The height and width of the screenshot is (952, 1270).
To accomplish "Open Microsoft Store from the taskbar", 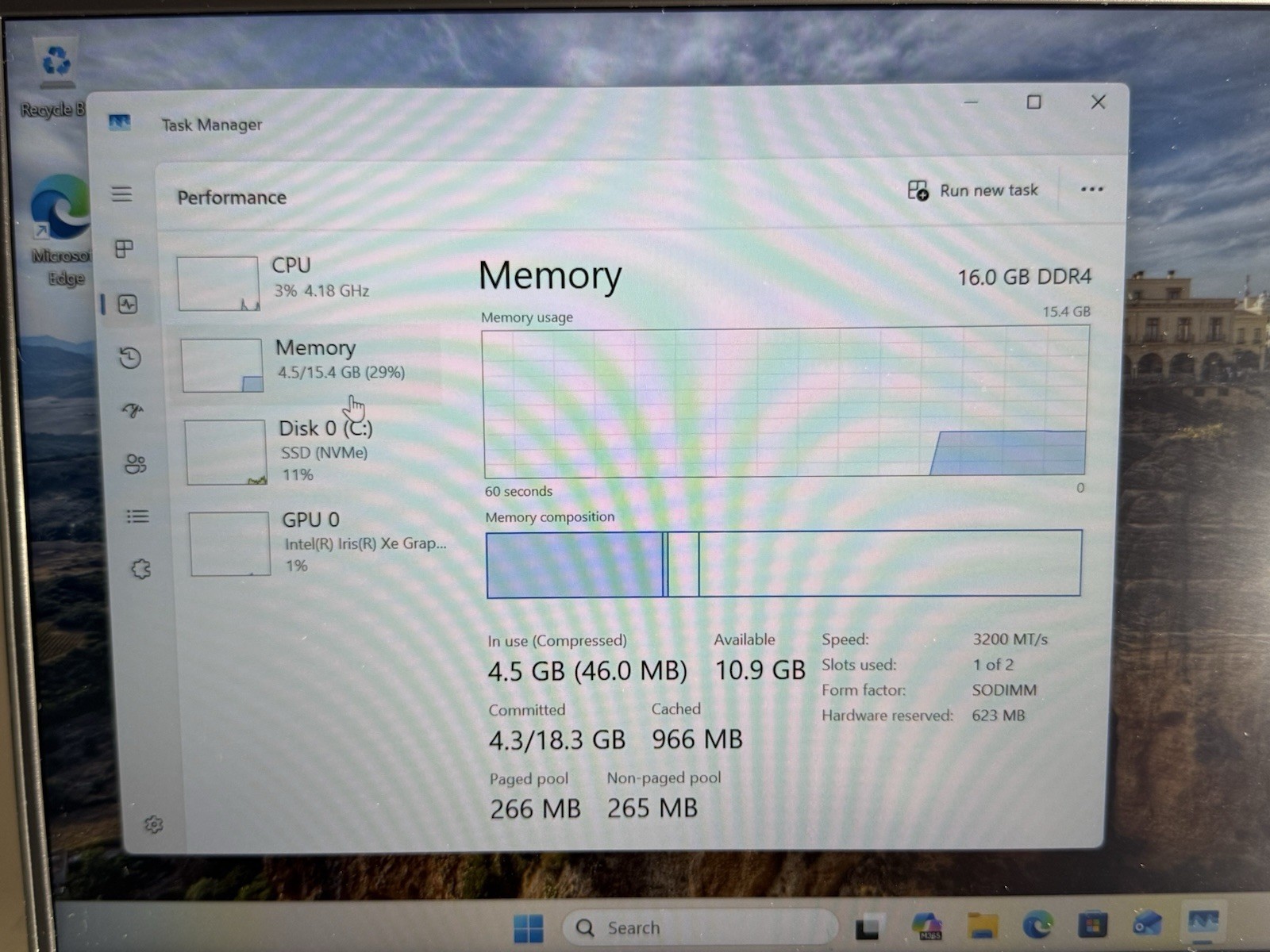I will 1092,924.
